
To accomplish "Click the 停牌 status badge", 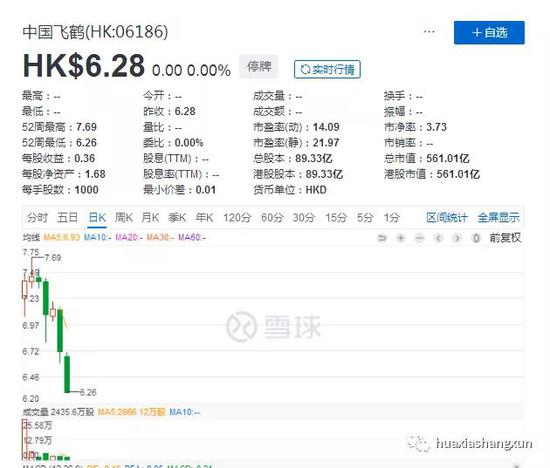I will (259, 66).
